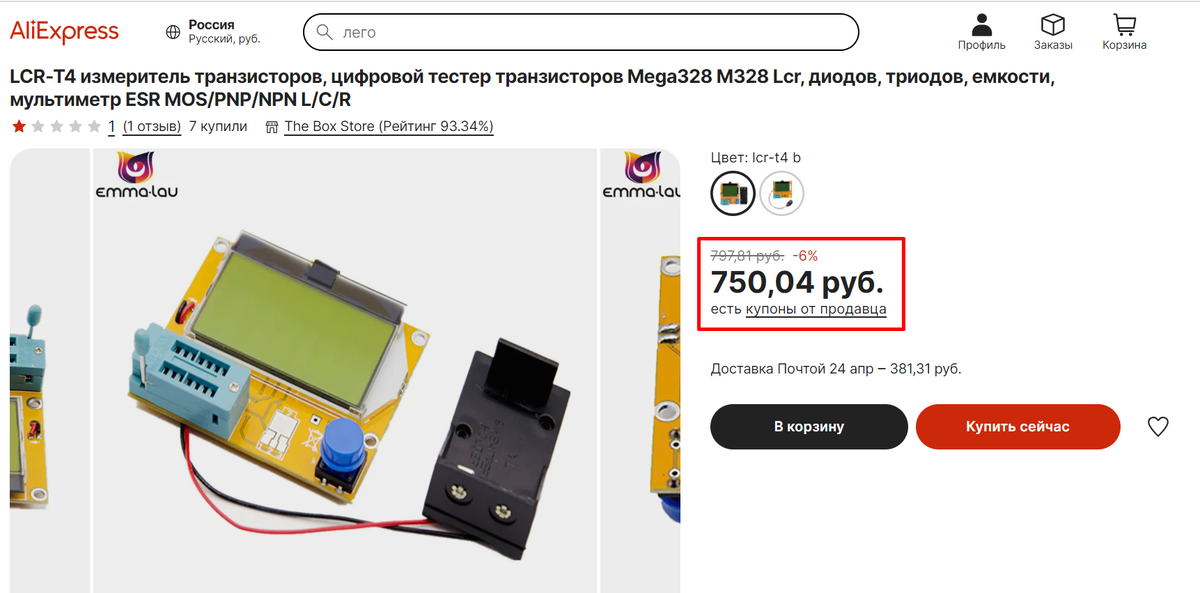Click the search field containing лего
The width and height of the screenshot is (1200, 593).
tap(581, 32)
